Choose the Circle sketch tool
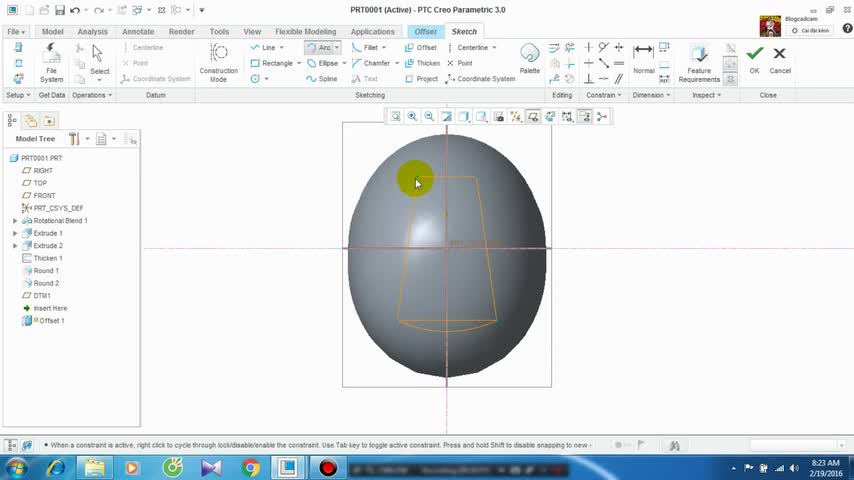 [x=255, y=79]
